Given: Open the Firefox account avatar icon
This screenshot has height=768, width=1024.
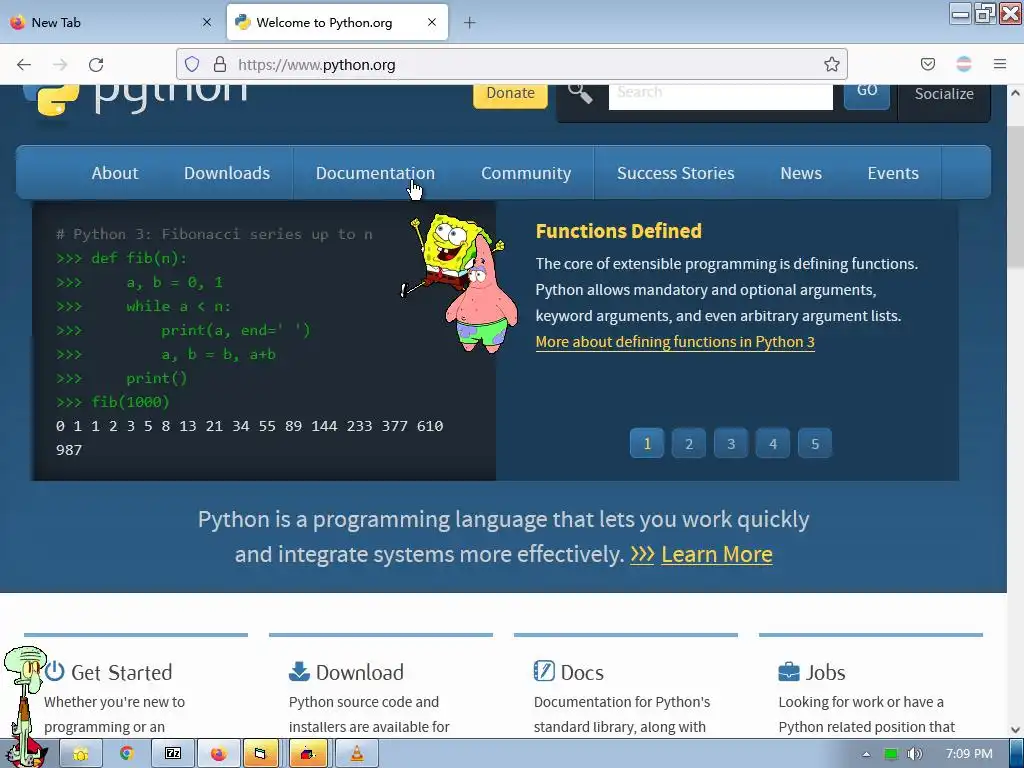Looking at the screenshot, I should point(964,64).
